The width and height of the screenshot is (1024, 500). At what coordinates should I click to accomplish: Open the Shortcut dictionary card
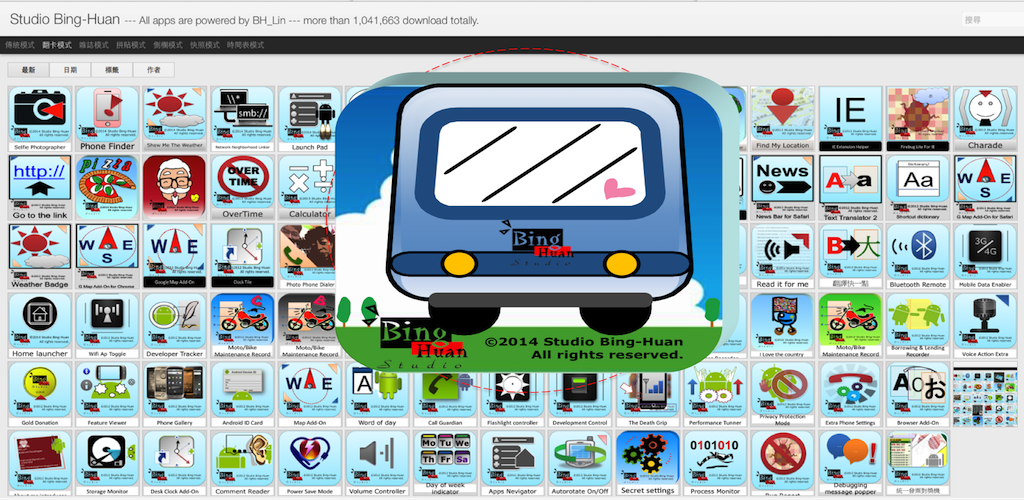(918, 187)
